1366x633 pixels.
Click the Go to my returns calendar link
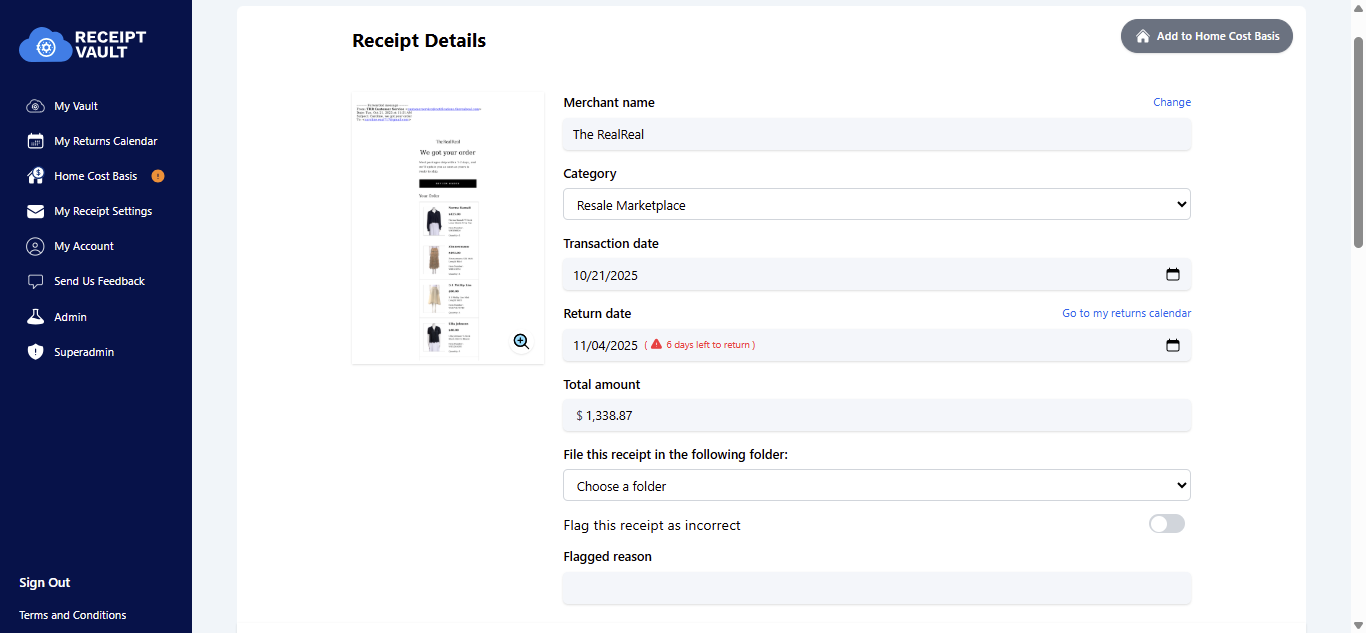coord(1127,313)
